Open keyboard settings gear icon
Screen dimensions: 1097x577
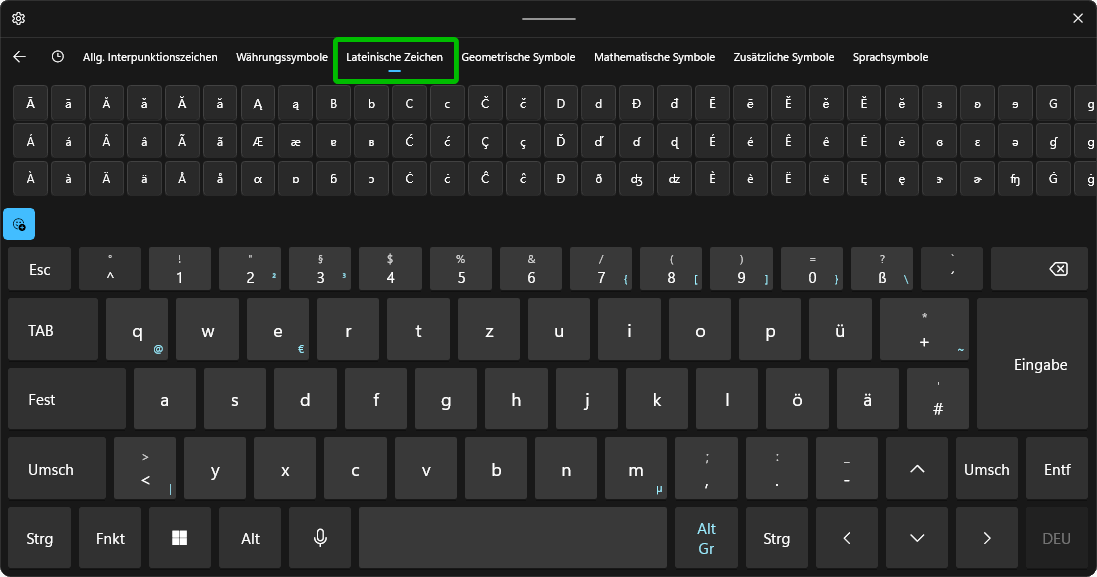[18, 18]
